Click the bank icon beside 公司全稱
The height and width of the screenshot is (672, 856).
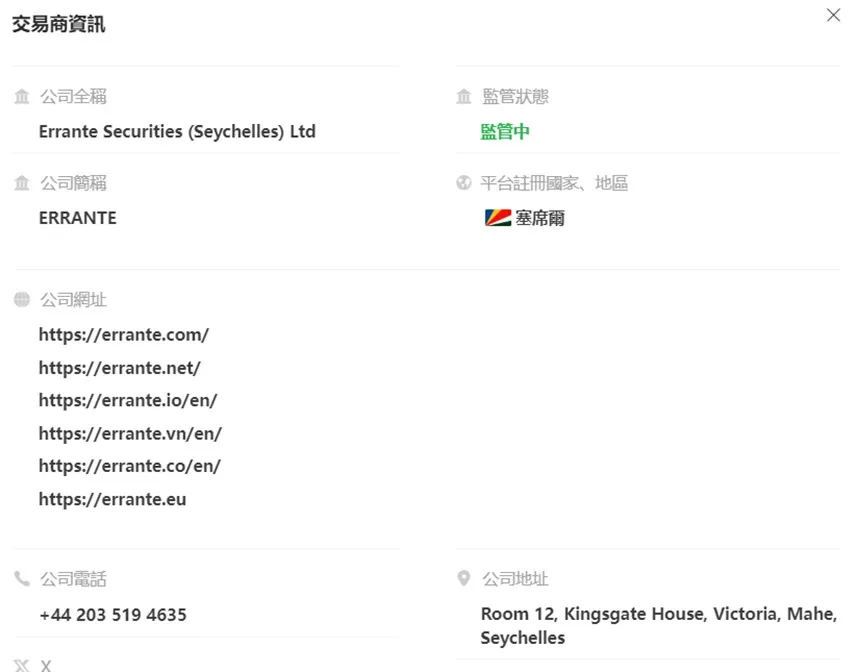[x=22, y=97]
